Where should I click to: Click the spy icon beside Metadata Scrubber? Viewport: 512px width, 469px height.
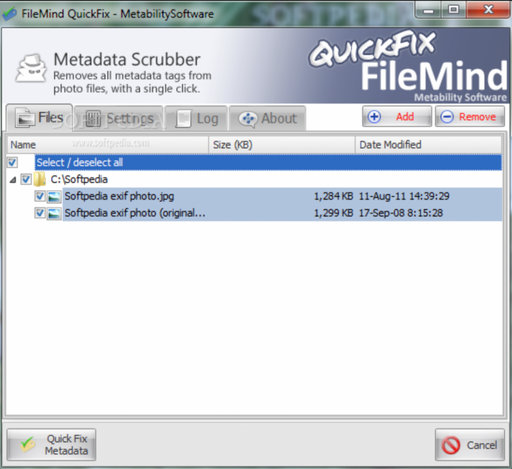pos(31,68)
